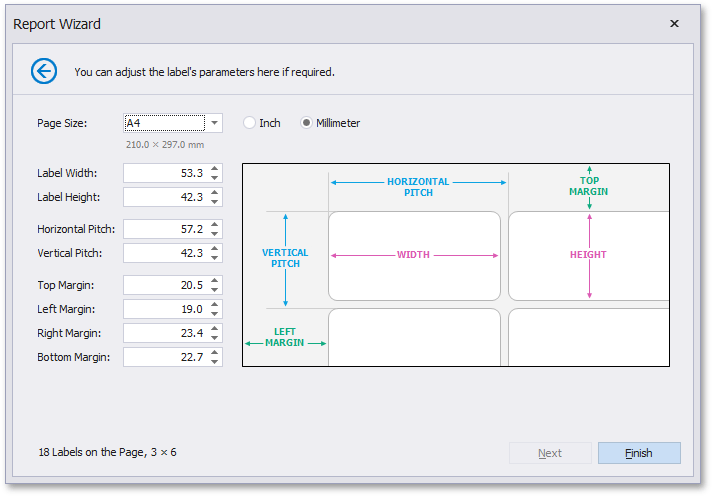The image size is (712, 496).
Task: Close the Report Wizard dialog
Action: click(x=674, y=23)
